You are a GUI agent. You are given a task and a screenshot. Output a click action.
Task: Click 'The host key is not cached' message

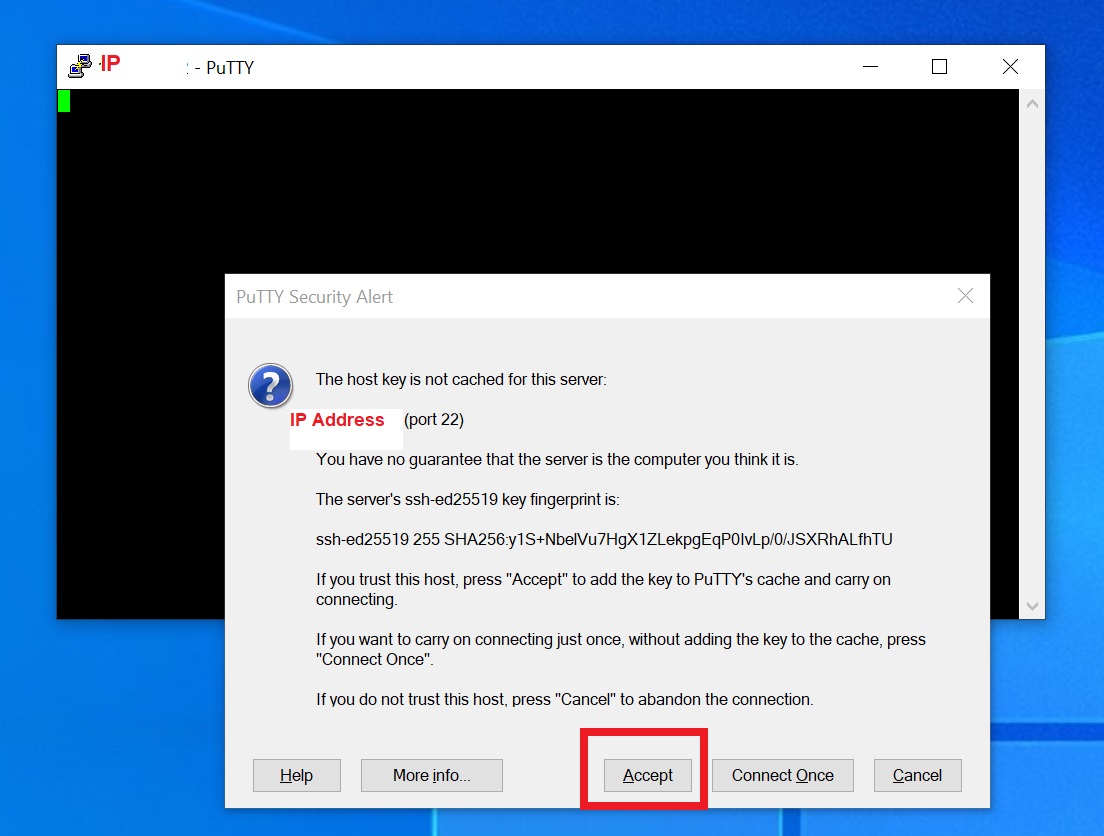pyautogui.click(x=461, y=380)
